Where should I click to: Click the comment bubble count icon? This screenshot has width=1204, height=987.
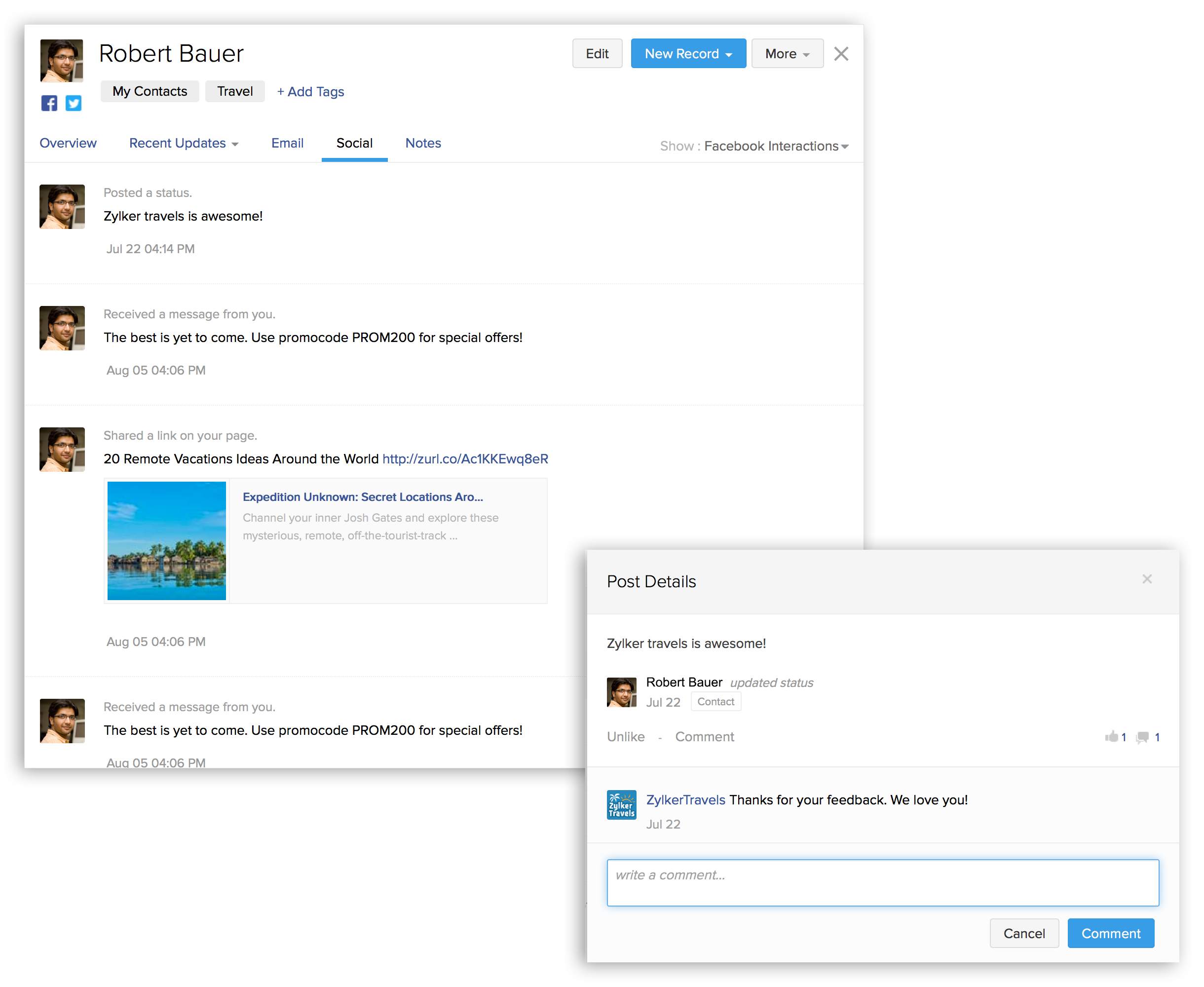click(1141, 737)
